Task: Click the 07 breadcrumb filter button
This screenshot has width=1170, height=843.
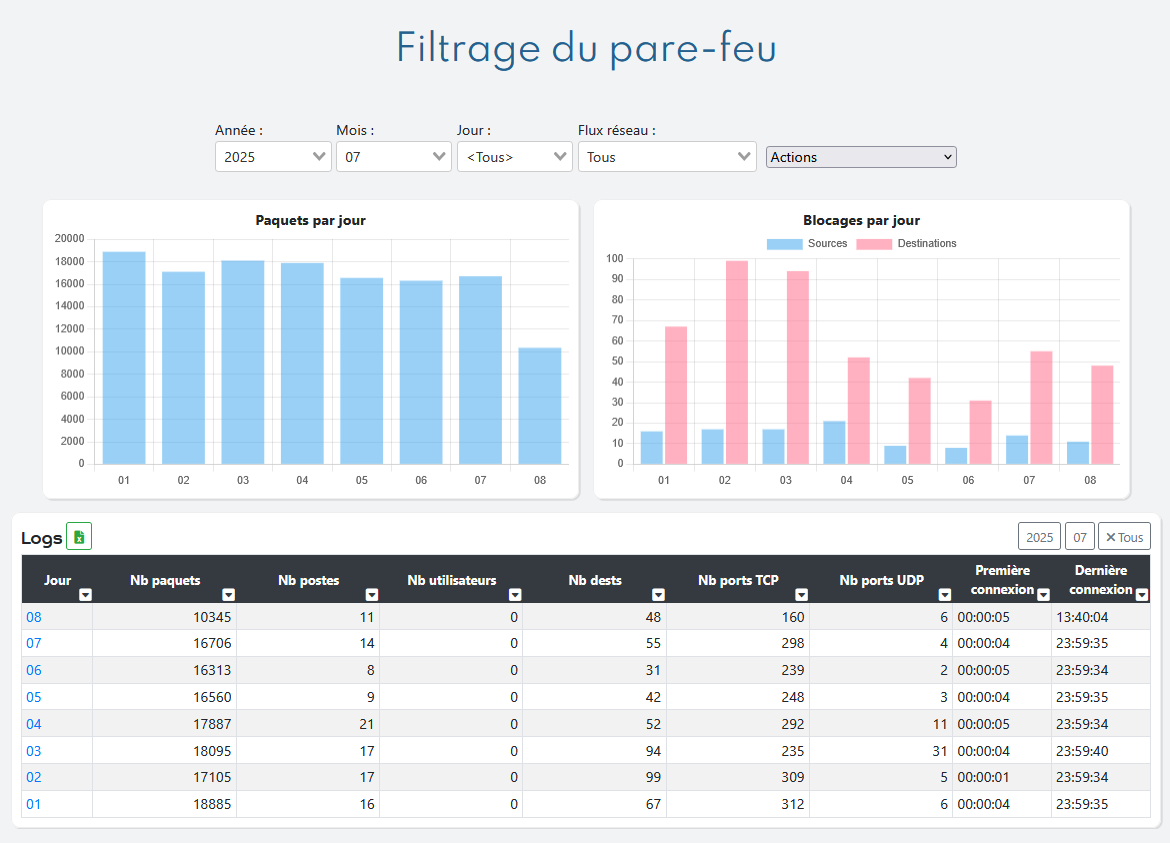Action: tap(1080, 537)
